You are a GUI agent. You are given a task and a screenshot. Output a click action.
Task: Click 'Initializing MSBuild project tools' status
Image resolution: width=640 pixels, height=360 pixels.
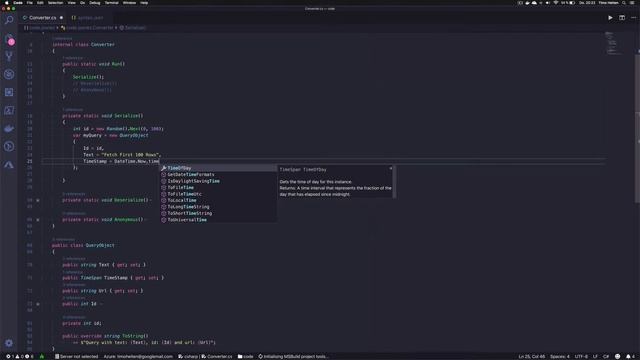293,356
